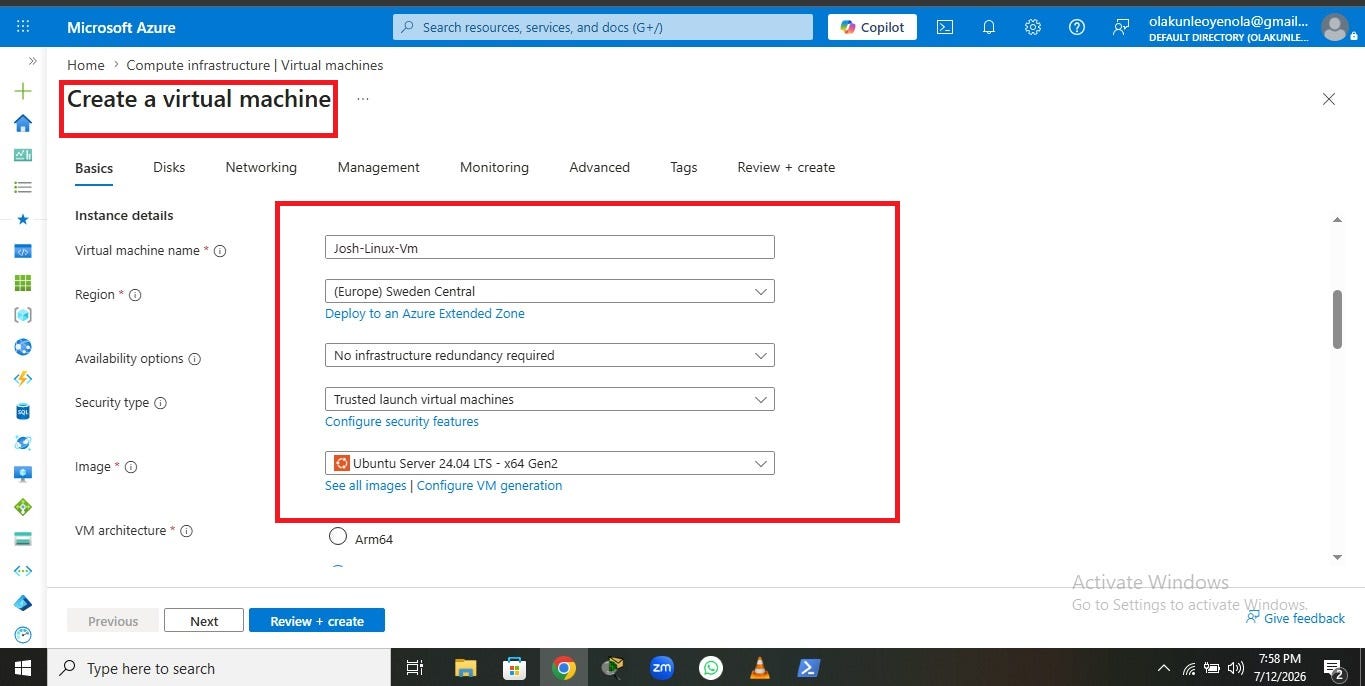Show info tooltip for Availability options
The height and width of the screenshot is (686, 1365).
pyautogui.click(x=195, y=359)
